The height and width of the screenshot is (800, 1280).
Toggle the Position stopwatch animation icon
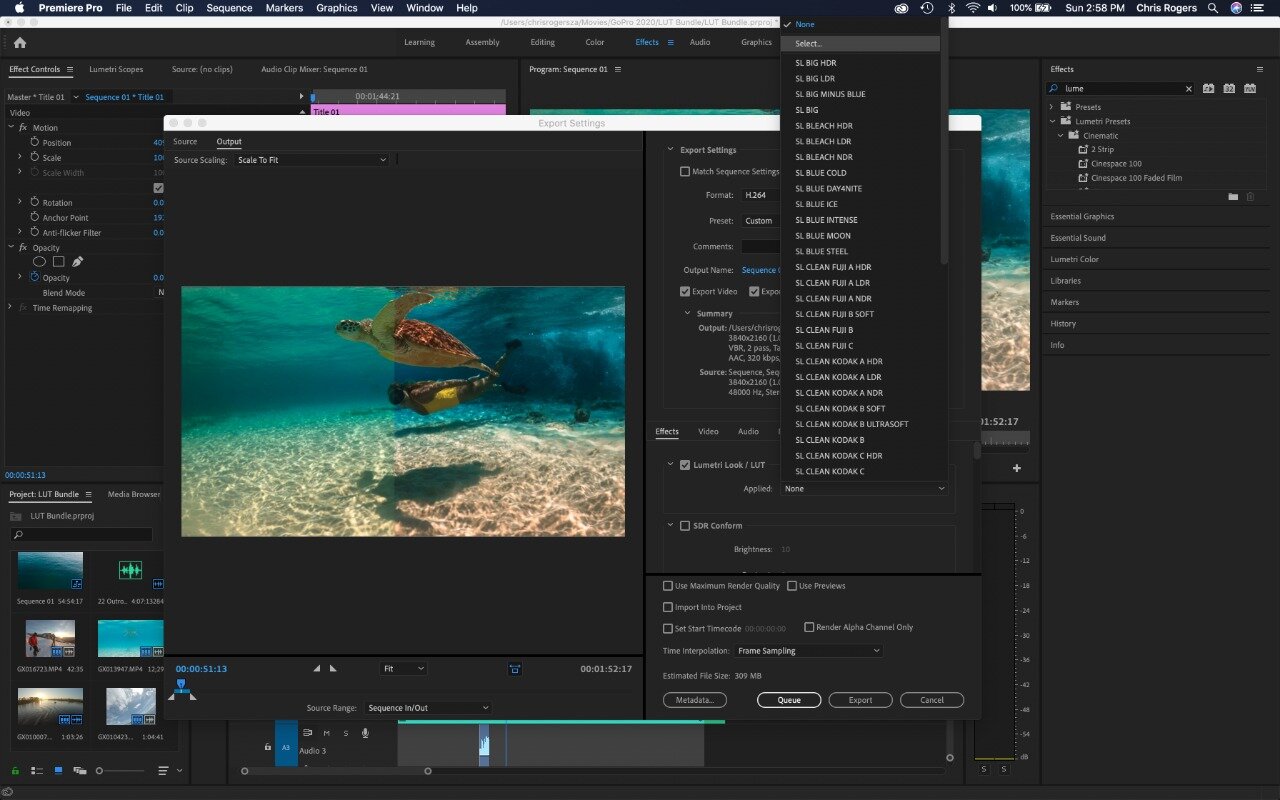click(34, 143)
